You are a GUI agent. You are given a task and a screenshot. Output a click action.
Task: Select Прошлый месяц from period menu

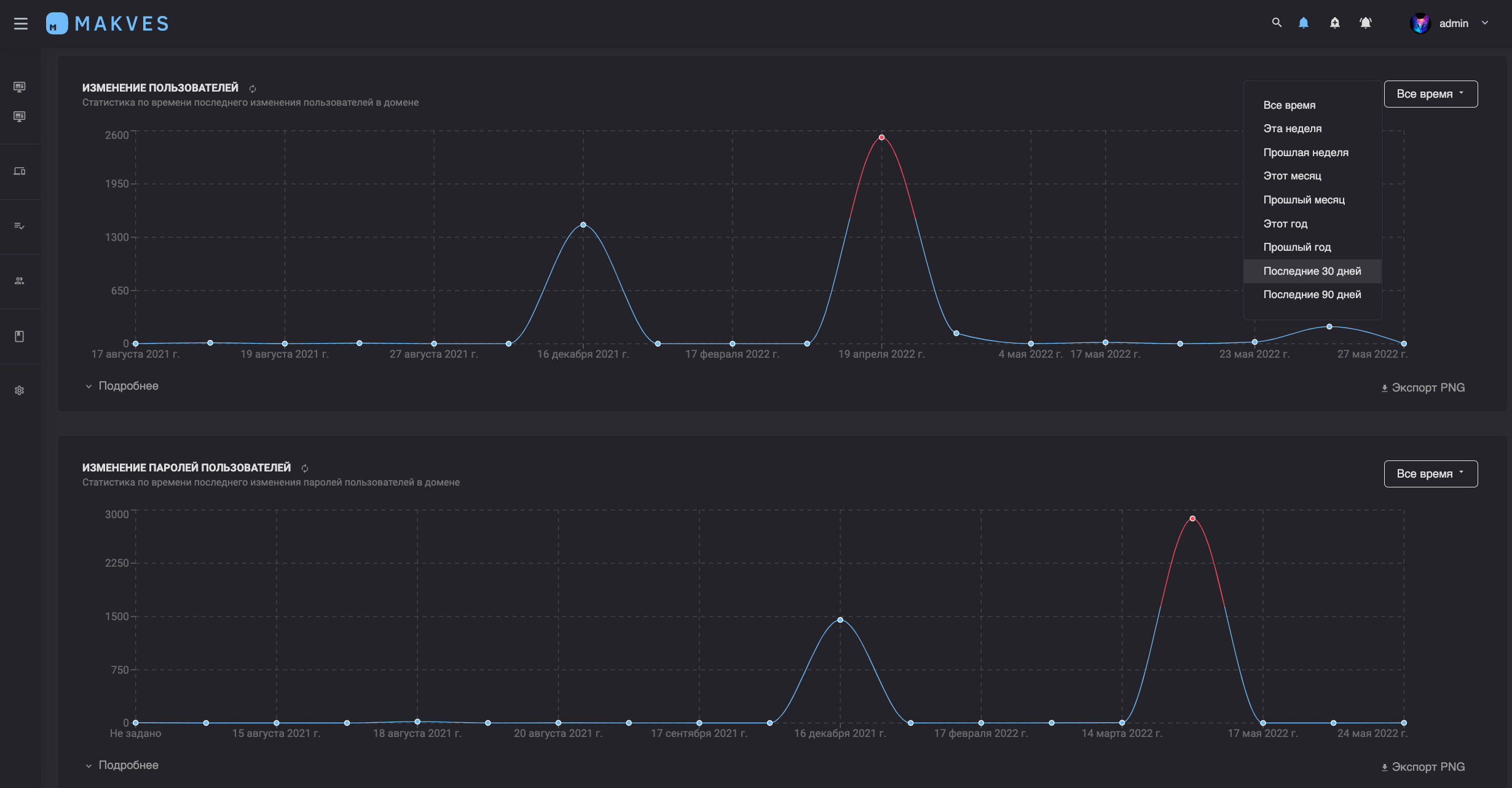tap(1312, 200)
